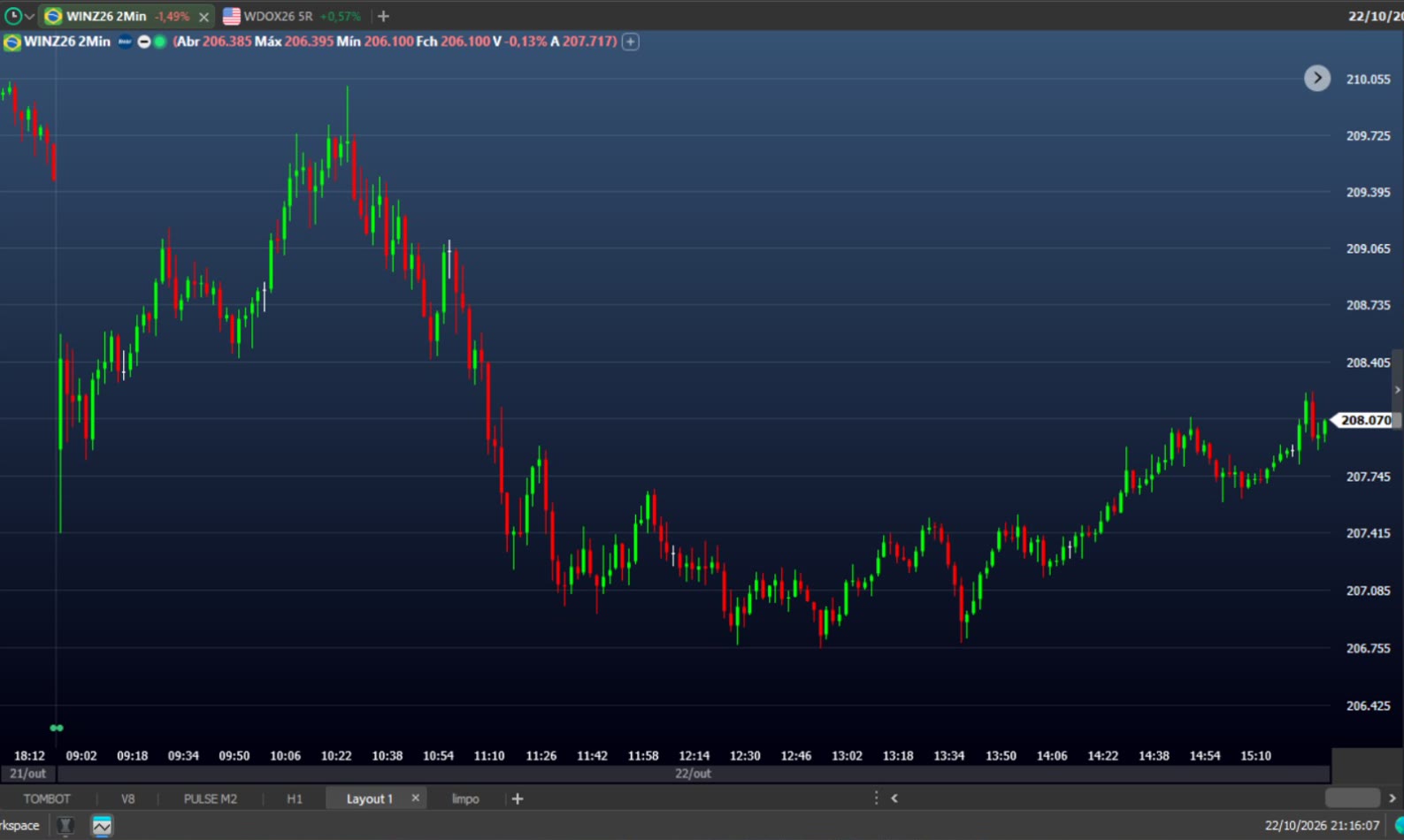The image size is (1404, 840).
Task: Close the Layout 1 tab
Action: click(416, 798)
